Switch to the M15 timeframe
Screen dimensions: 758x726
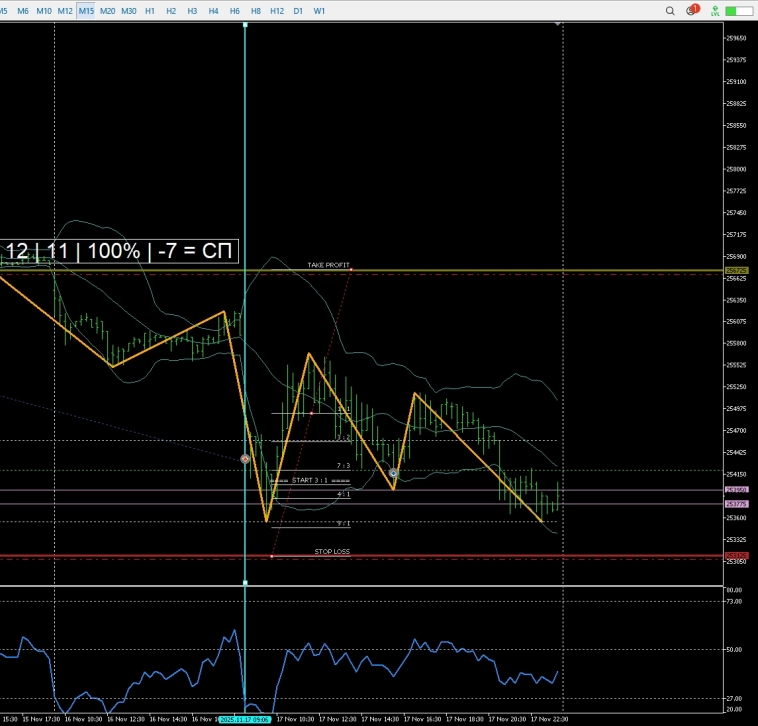coord(86,10)
